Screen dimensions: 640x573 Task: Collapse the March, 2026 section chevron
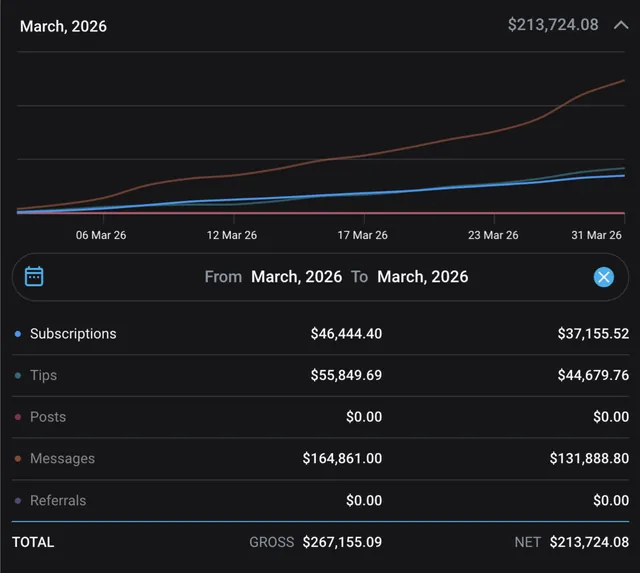click(621, 25)
